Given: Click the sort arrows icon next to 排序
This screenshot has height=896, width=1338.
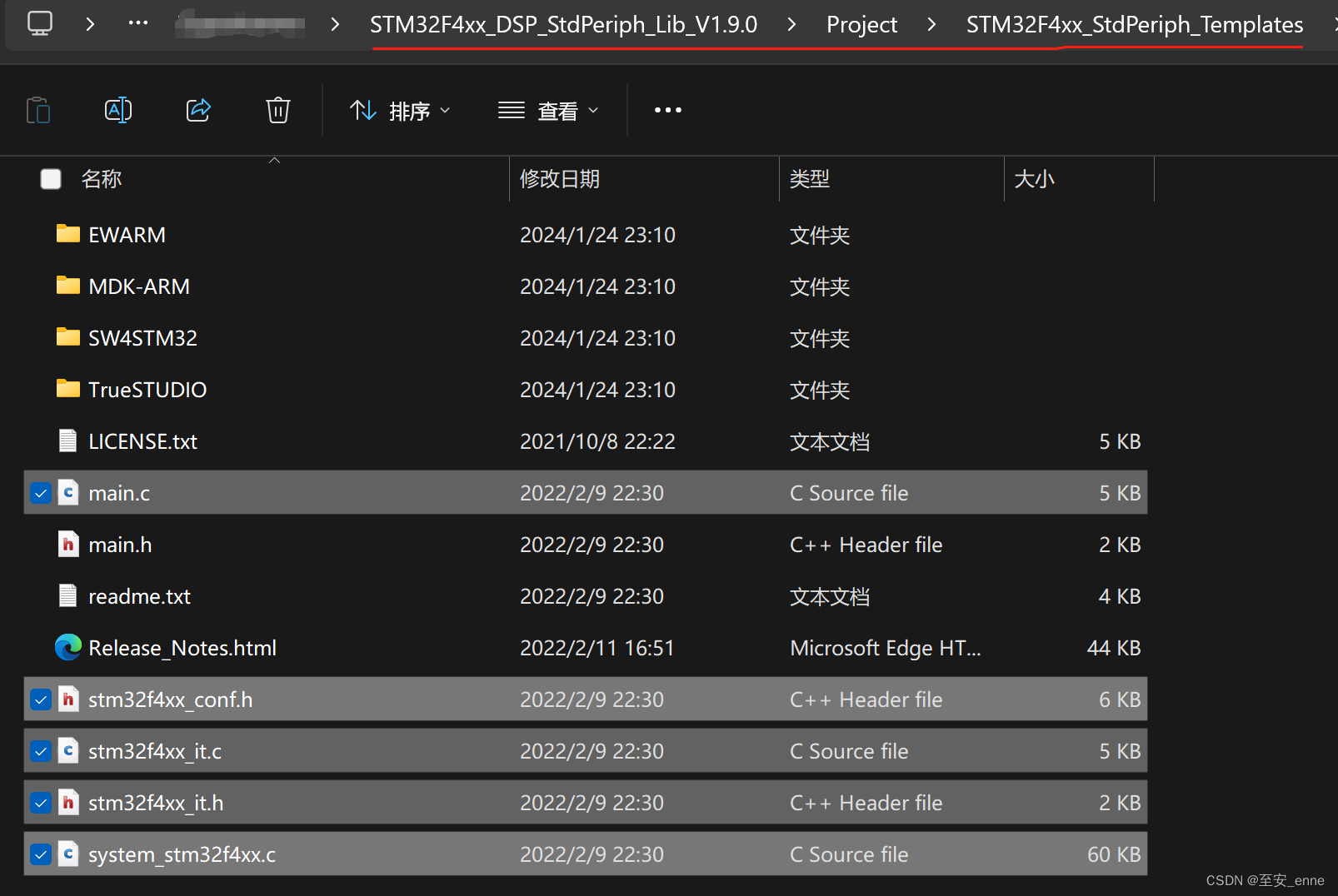Looking at the screenshot, I should tap(362, 109).
